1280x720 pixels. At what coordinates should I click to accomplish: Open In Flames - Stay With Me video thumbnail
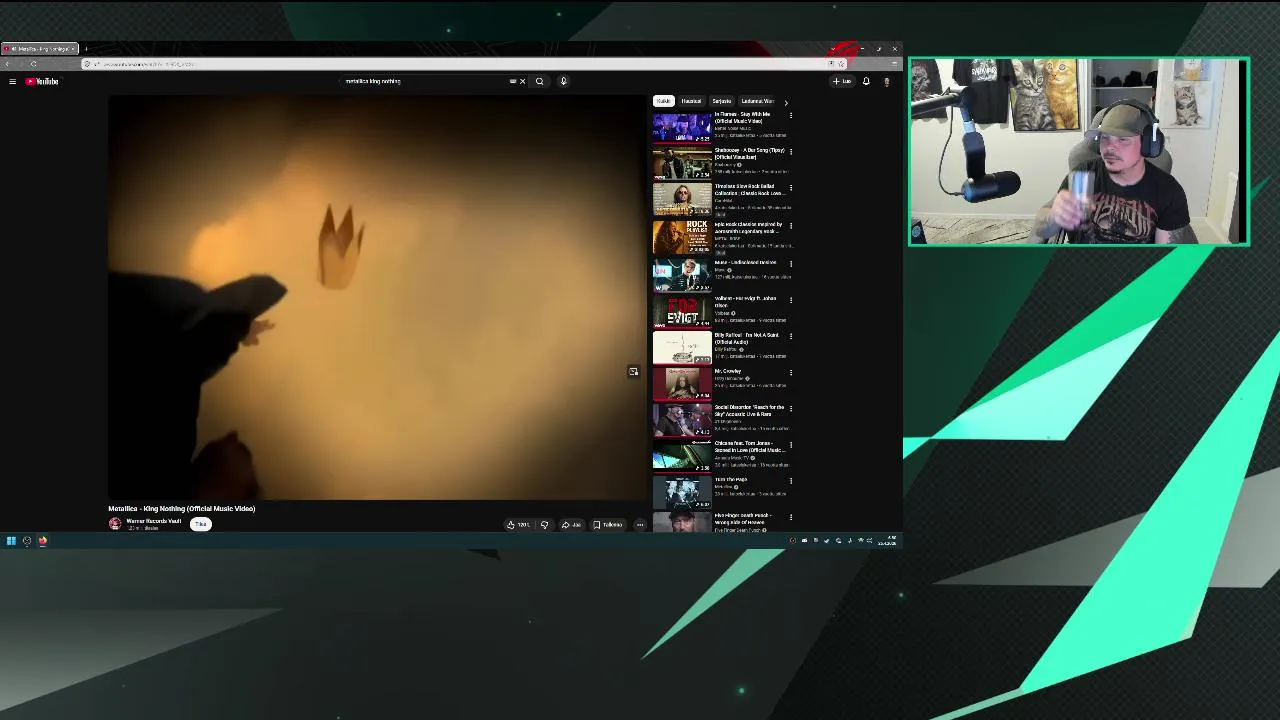pyautogui.click(x=682, y=127)
